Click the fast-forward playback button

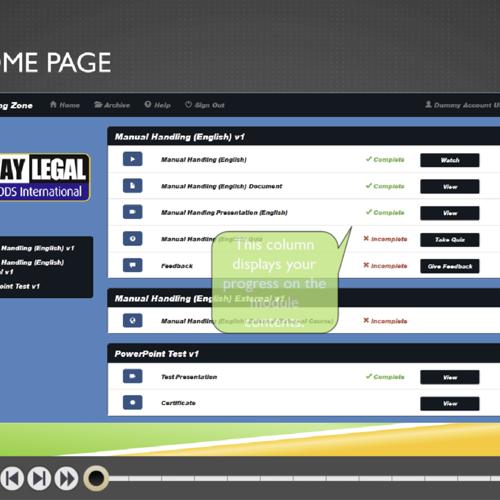tap(66, 479)
